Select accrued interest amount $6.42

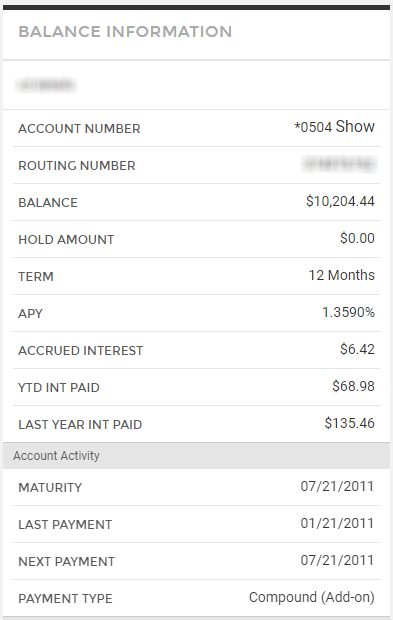(x=357, y=349)
